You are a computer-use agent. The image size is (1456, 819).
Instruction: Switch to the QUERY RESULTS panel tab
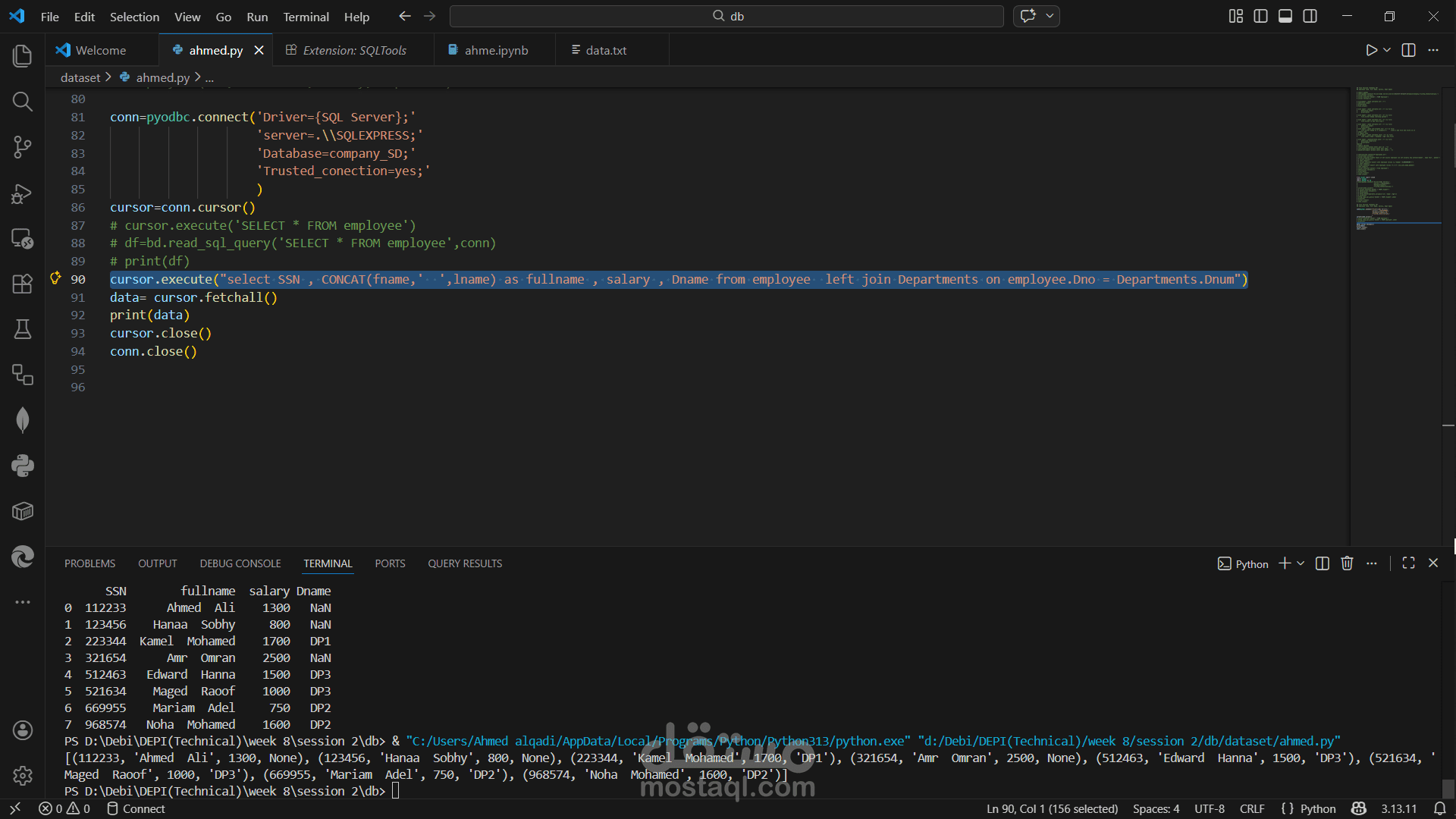click(x=465, y=563)
